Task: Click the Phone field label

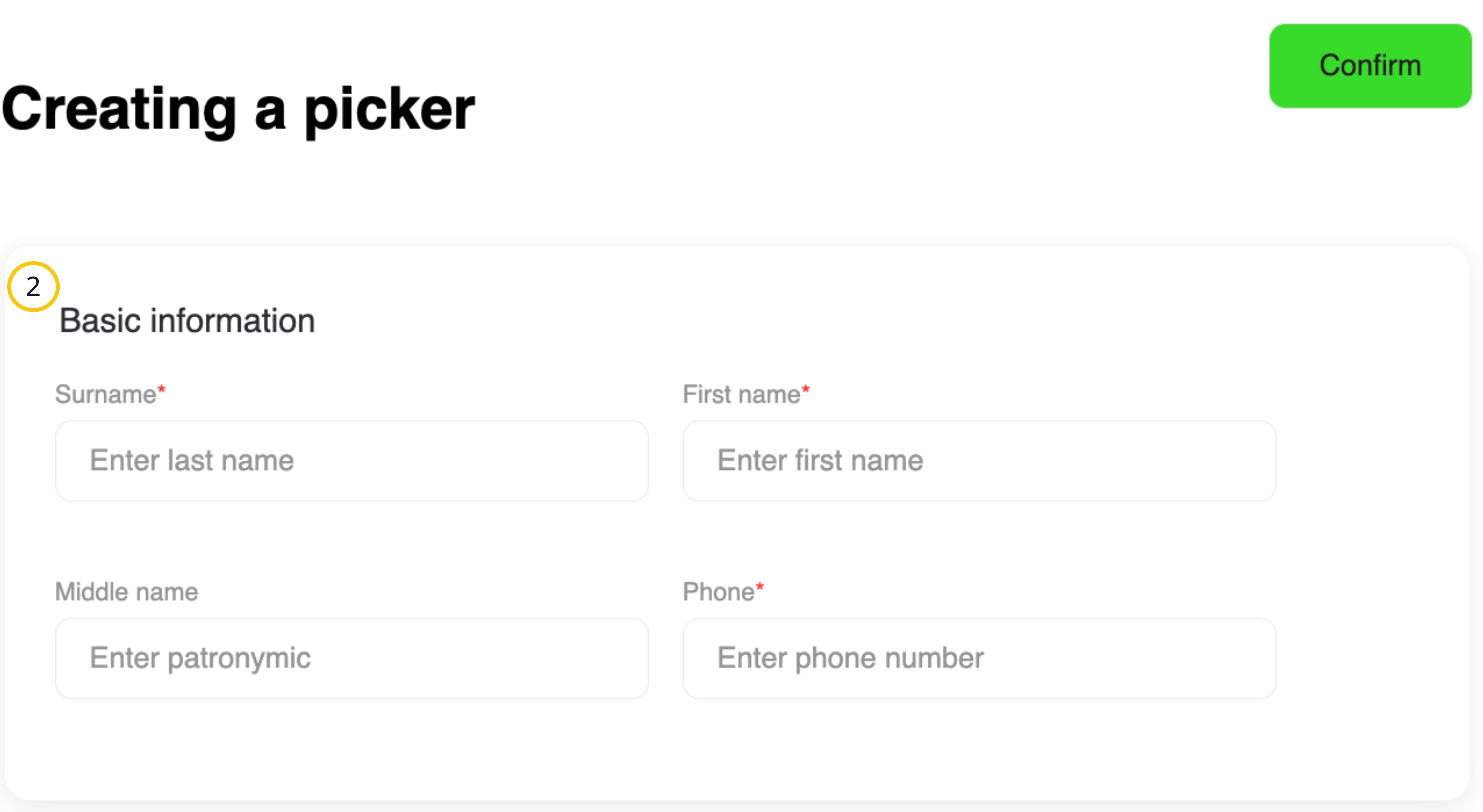Action: pyautogui.click(x=718, y=592)
